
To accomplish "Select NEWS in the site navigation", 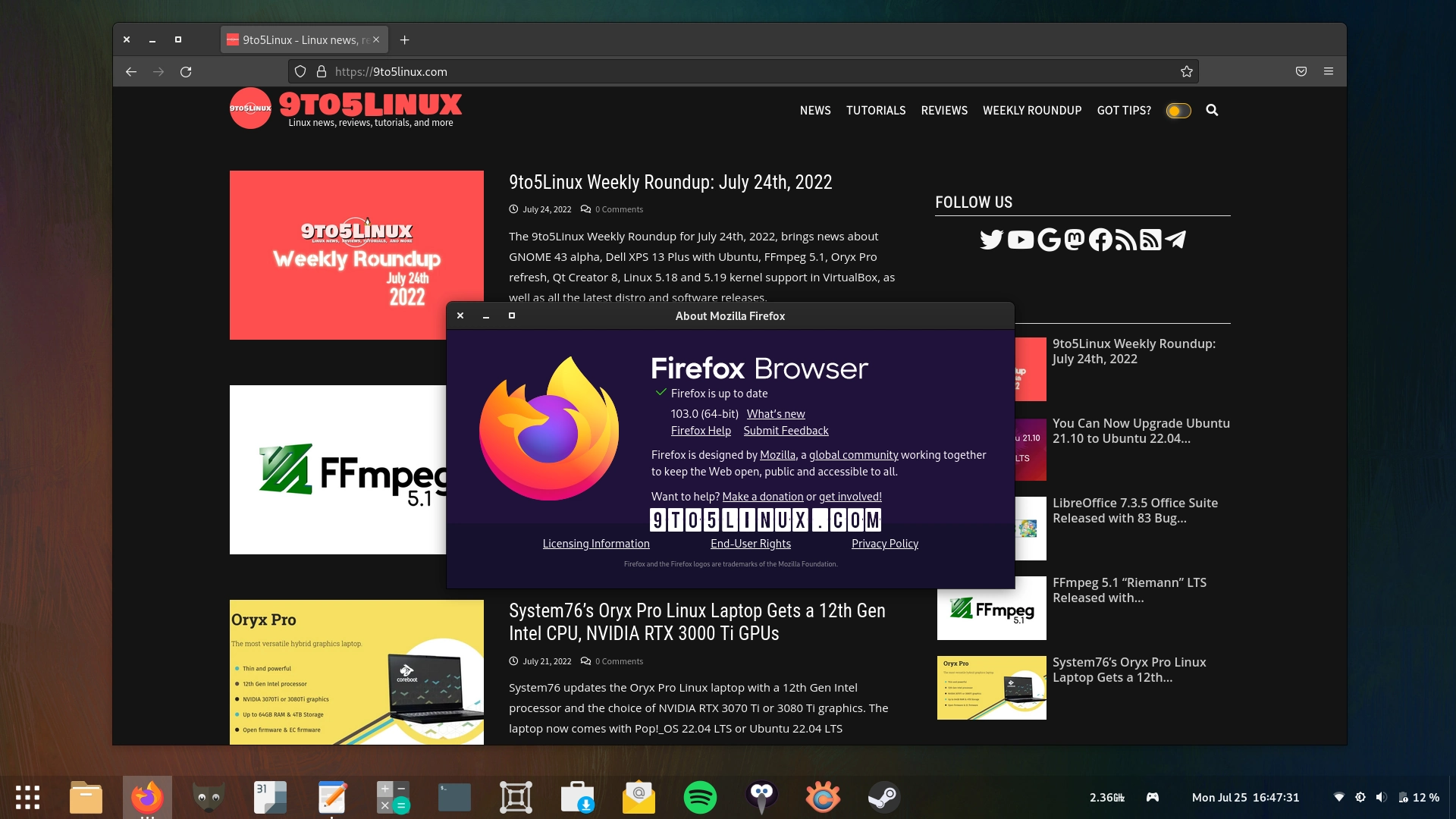I will tap(815, 110).
